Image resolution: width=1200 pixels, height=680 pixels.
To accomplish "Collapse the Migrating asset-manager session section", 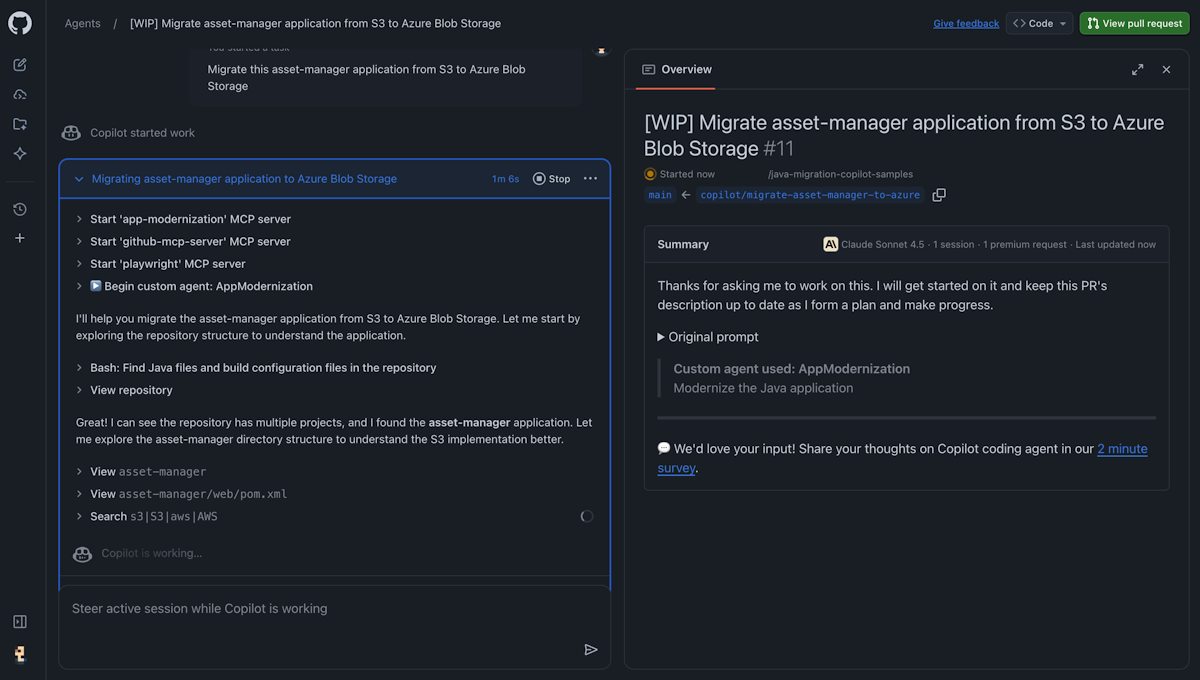I will [79, 179].
